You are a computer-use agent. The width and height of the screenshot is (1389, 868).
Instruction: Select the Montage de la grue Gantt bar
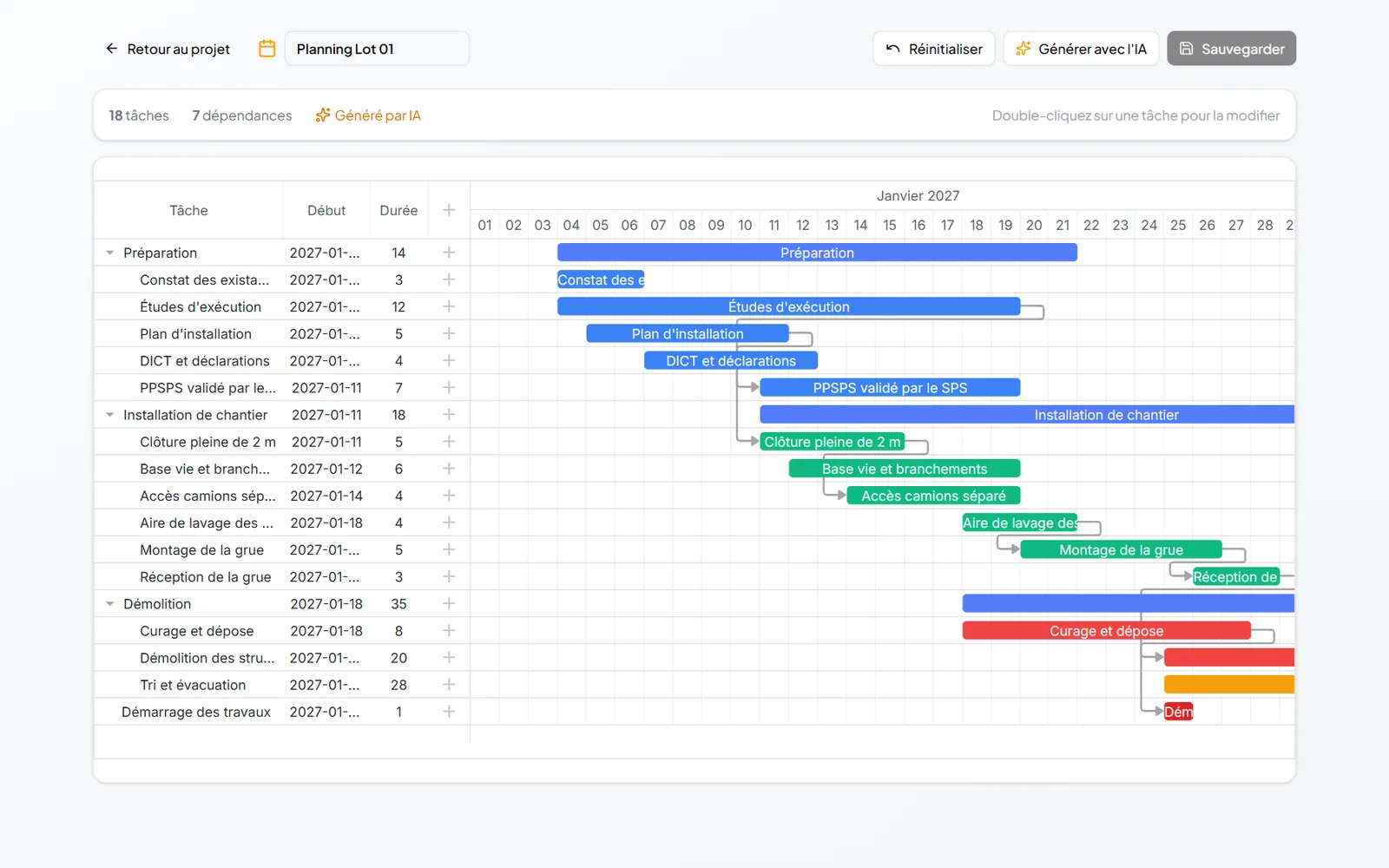(x=1121, y=549)
